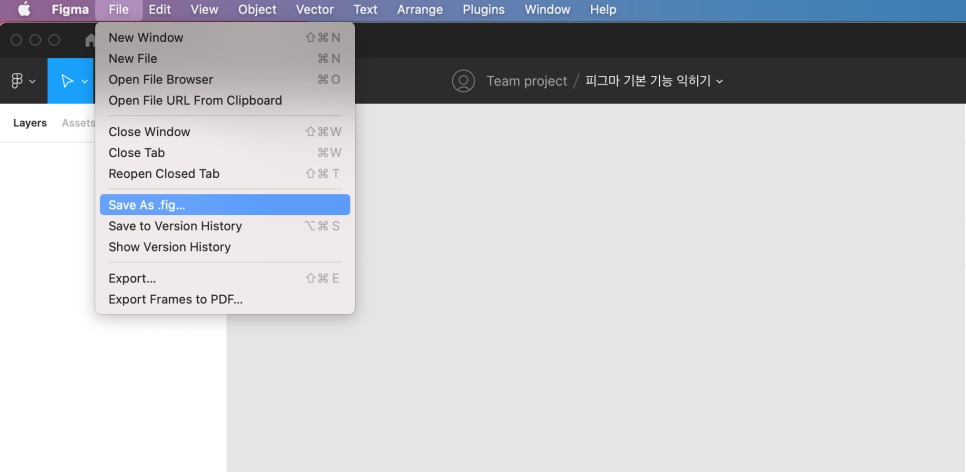Click the home icon in tab bar
Screen dimensions: 966x472
(90, 40)
